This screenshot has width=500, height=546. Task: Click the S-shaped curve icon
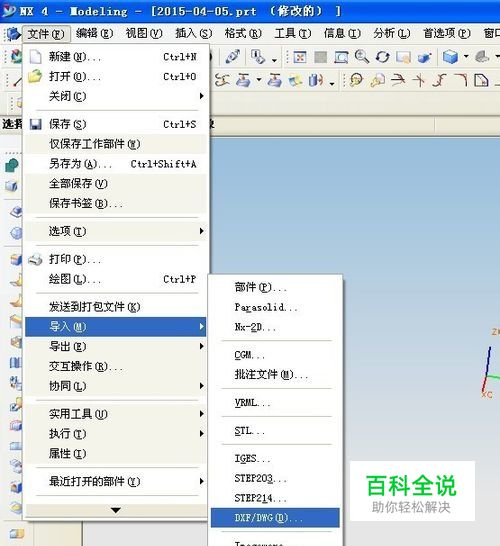pos(439,80)
